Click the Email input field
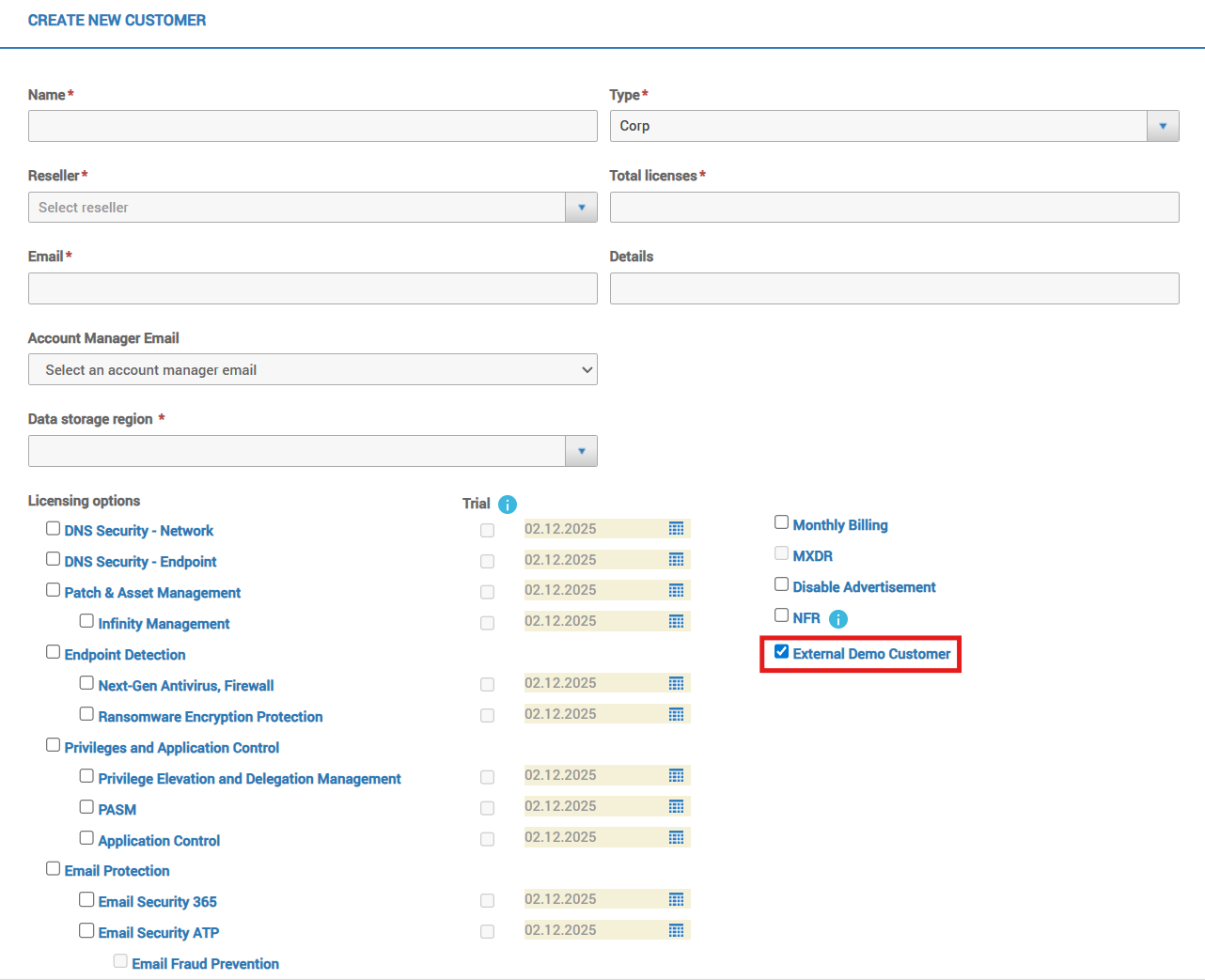This screenshot has height=980, width=1205. coord(313,288)
